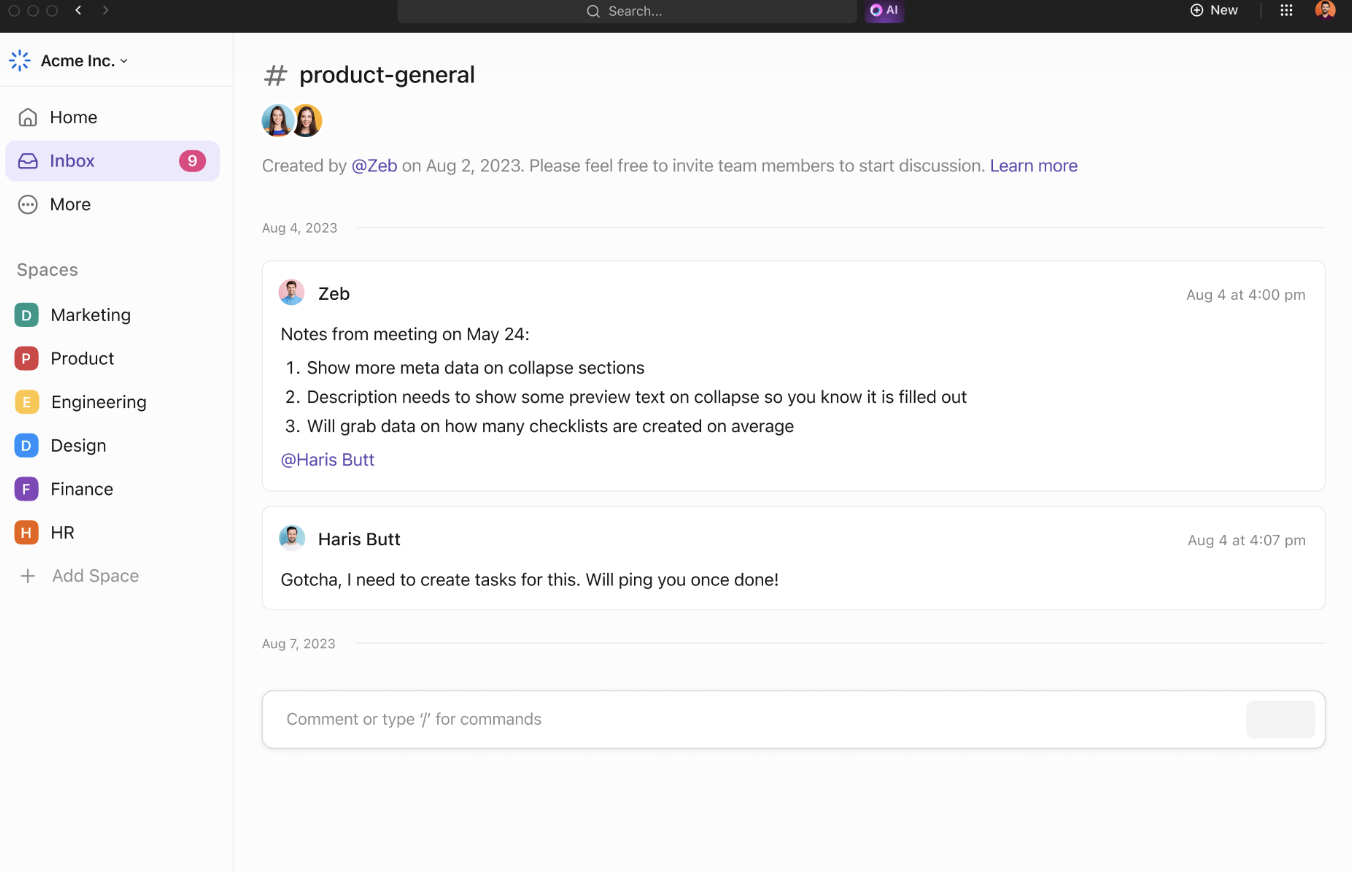1352x872 pixels.
Task: Open the Engineering space
Action: (98, 402)
